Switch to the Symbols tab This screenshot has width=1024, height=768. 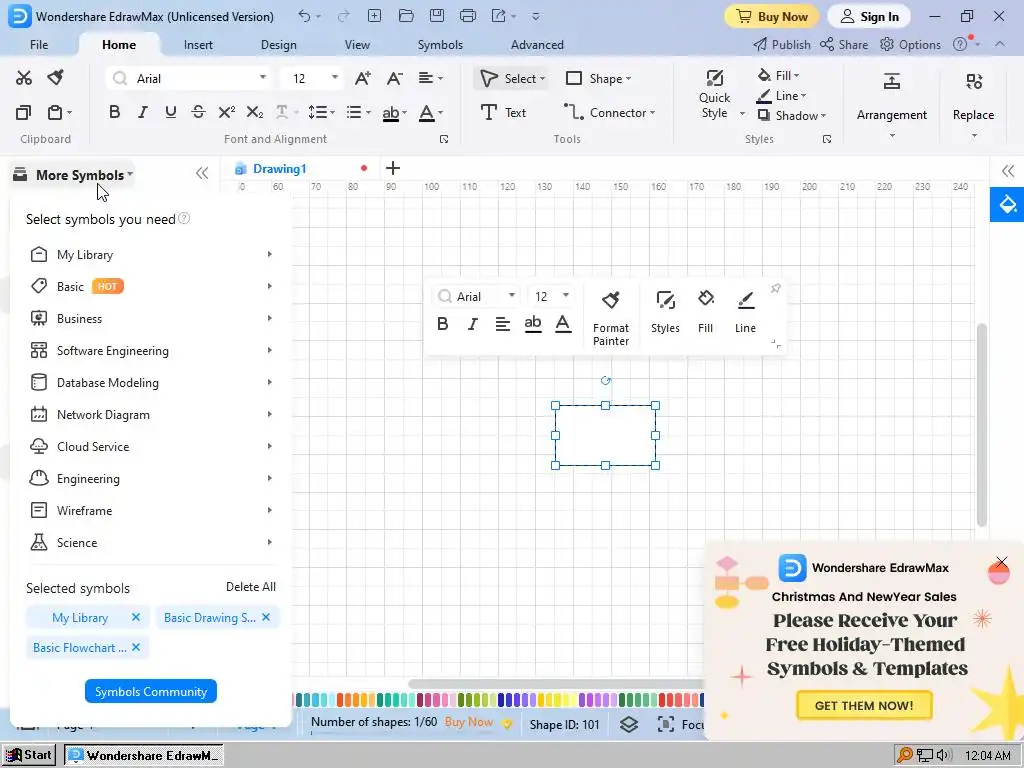(x=440, y=44)
